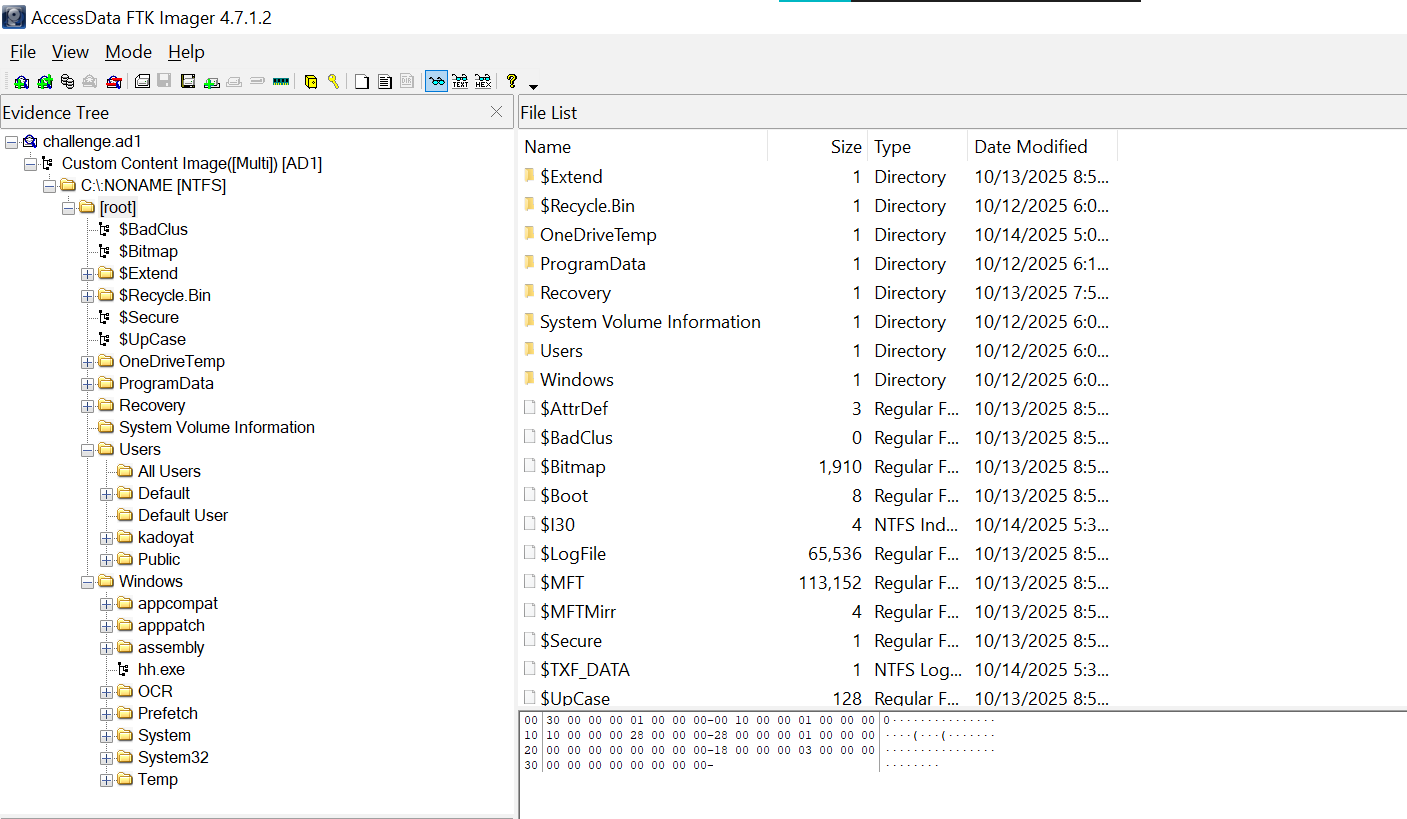Select the $I30 NTFS index entry
Screen dimensions: 1407x819
[557, 524]
